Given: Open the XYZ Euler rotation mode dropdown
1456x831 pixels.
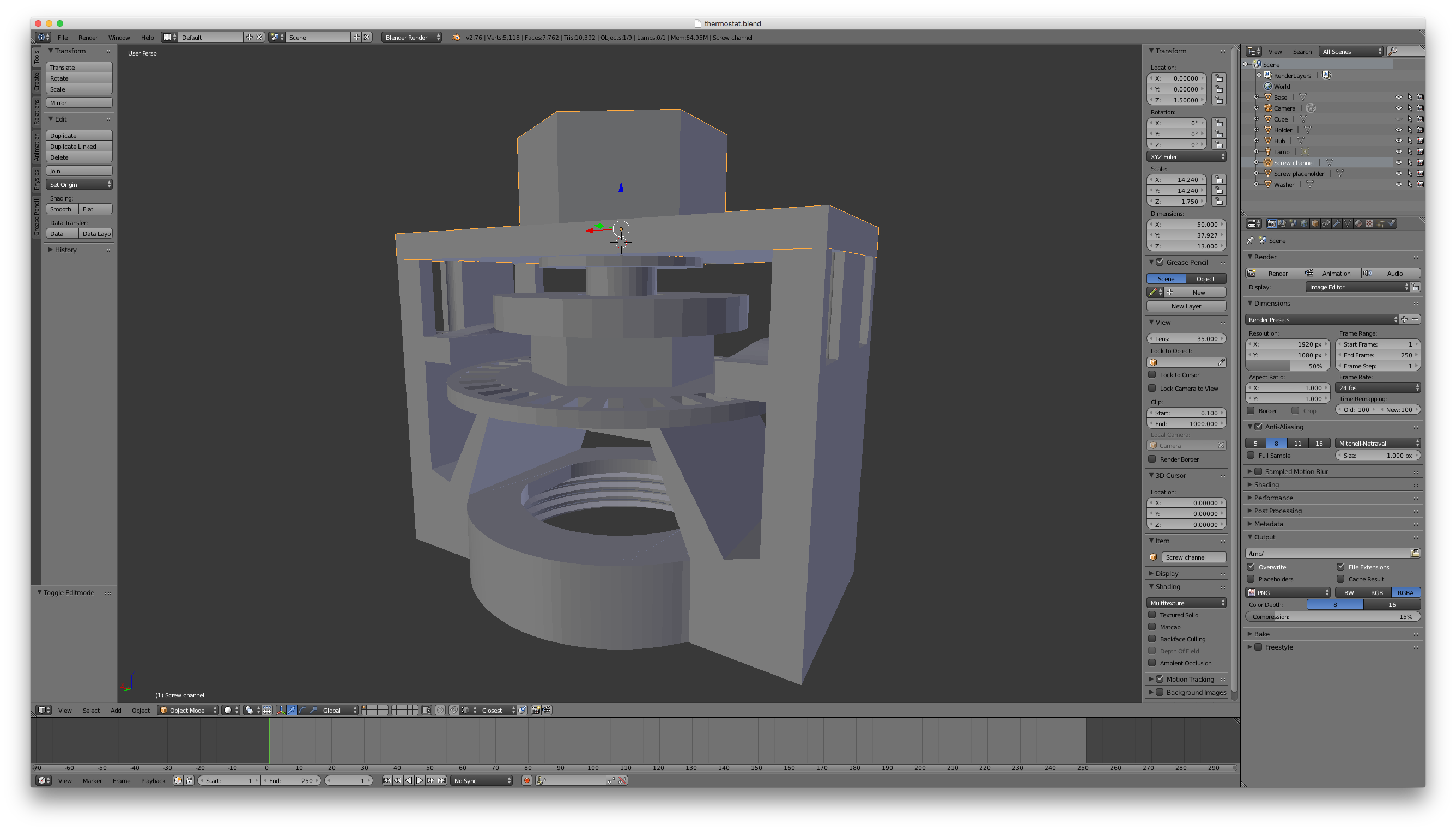Looking at the screenshot, I should [1186, 156].
